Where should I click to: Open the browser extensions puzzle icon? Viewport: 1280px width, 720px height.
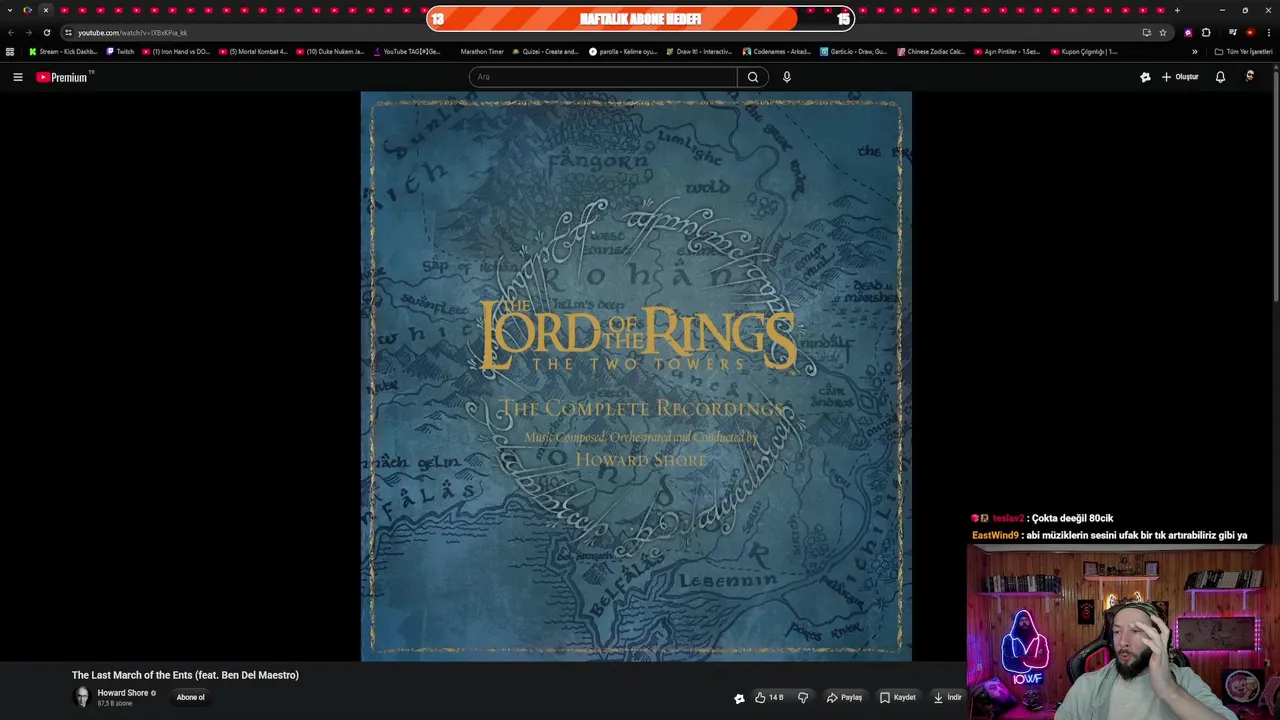click(x=1206, y=32)
